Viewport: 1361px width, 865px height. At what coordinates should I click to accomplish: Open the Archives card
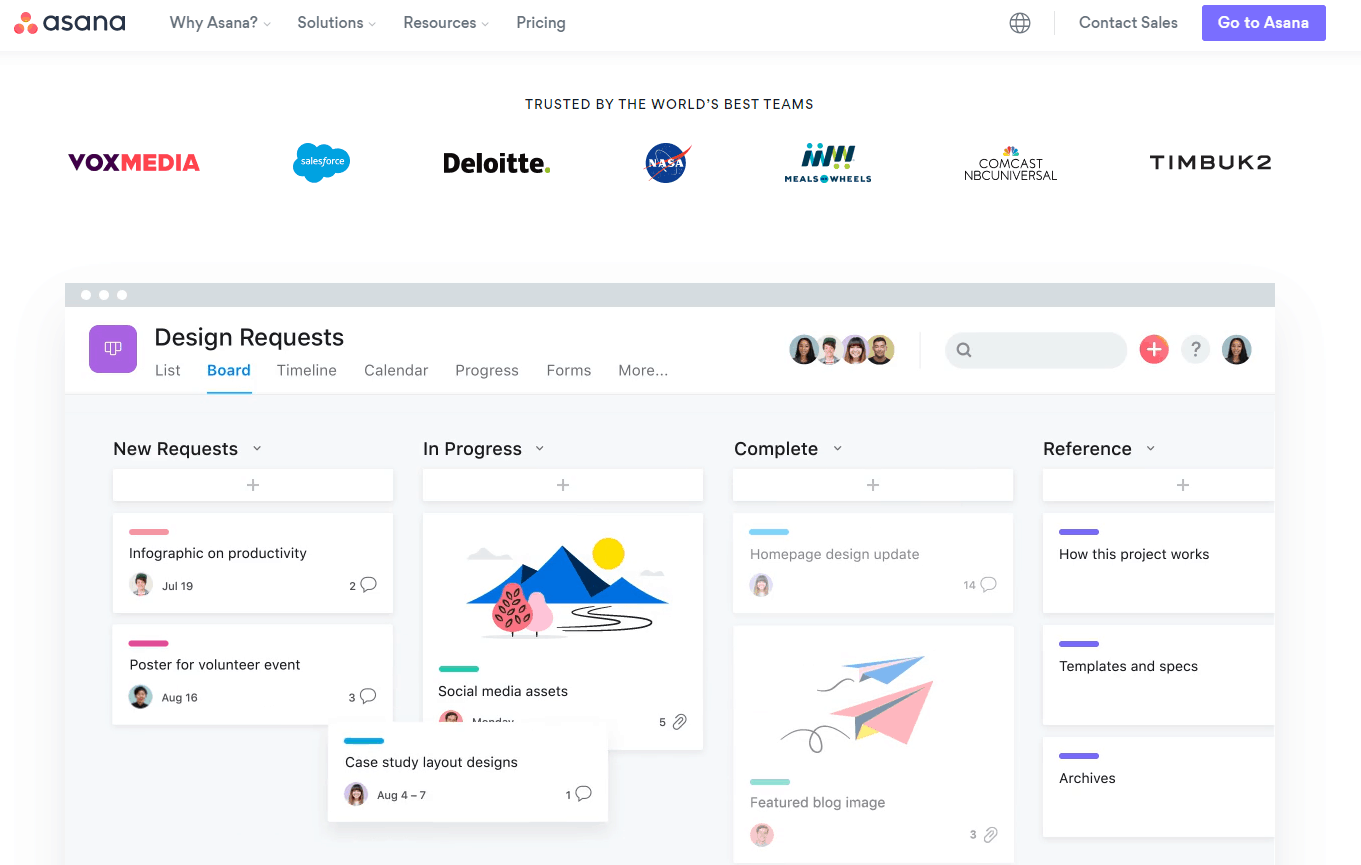click(1159, 787)
